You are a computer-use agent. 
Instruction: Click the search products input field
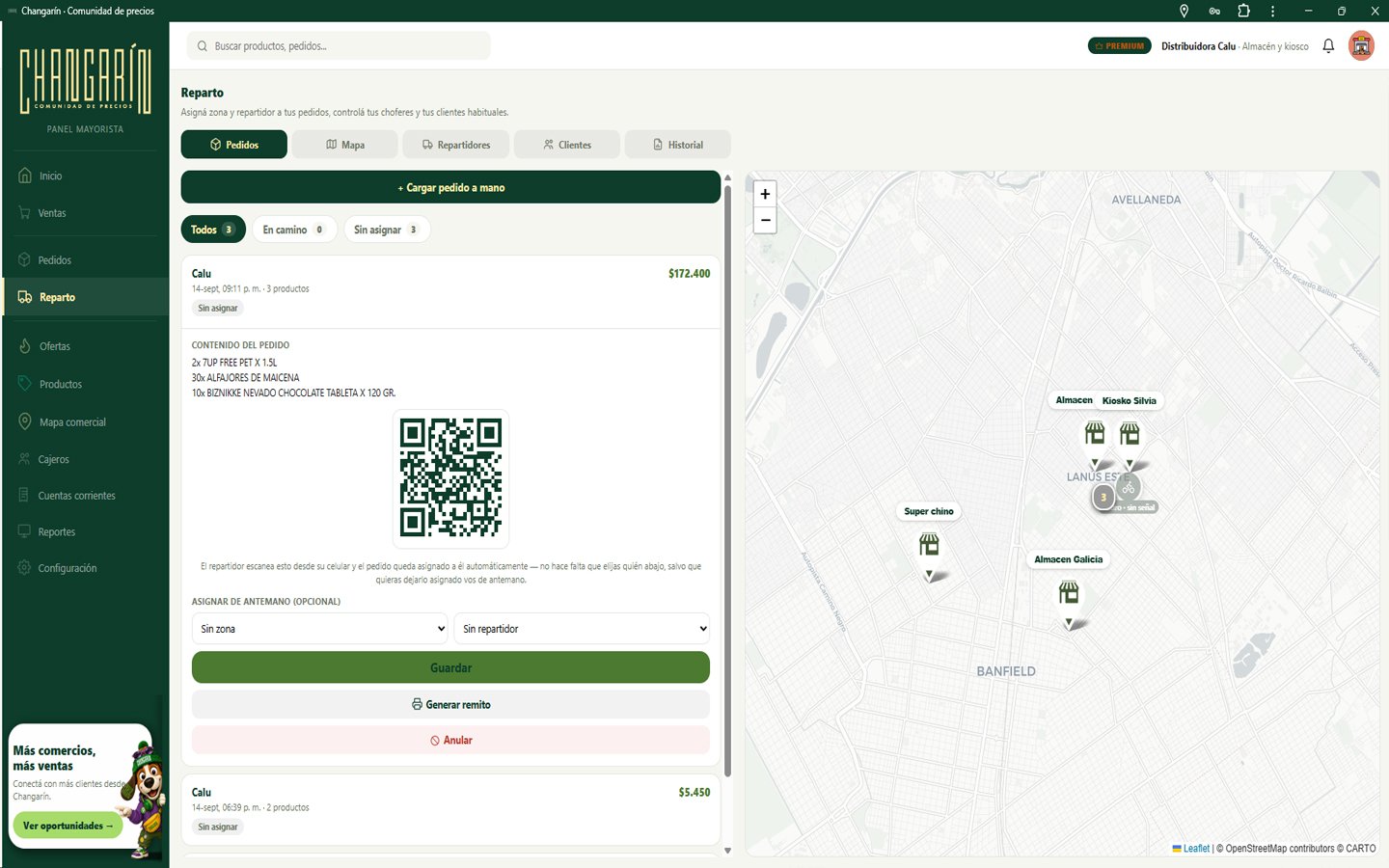339,45
